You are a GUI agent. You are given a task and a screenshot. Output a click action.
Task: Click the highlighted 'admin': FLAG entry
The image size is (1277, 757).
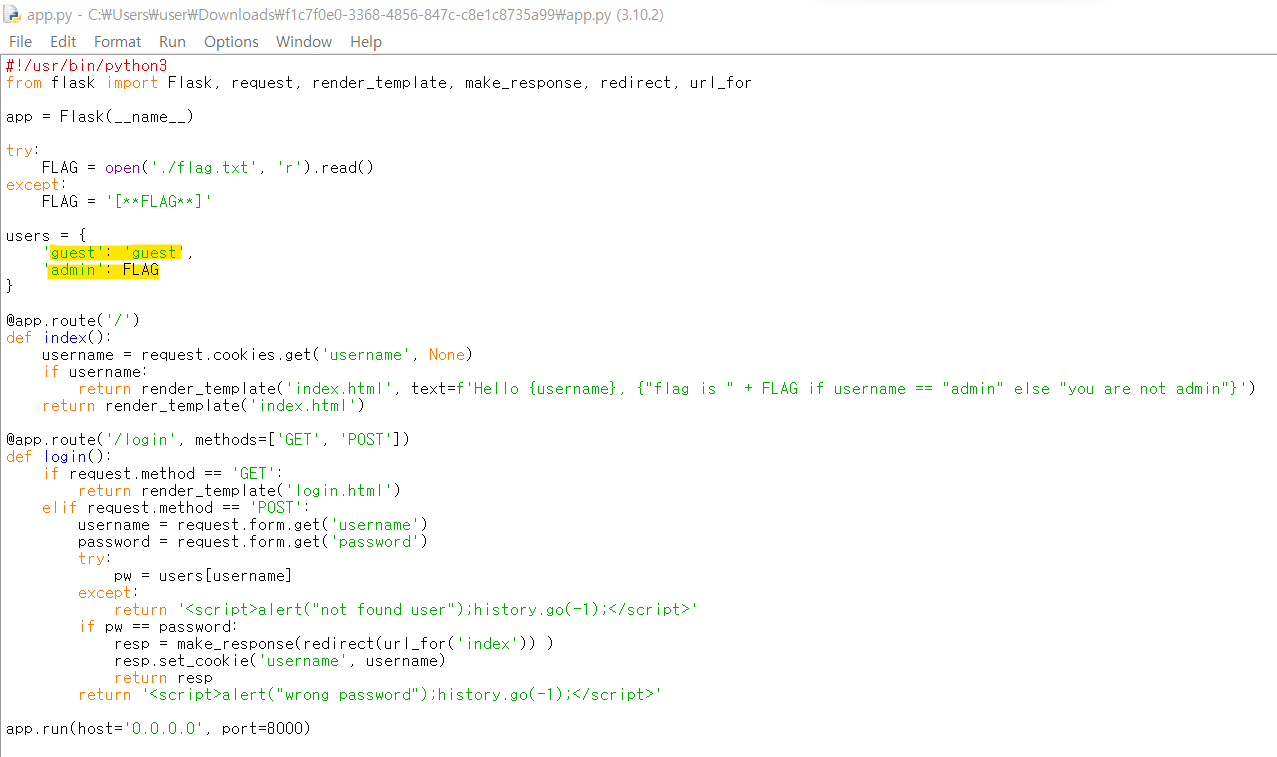point(102,269)
